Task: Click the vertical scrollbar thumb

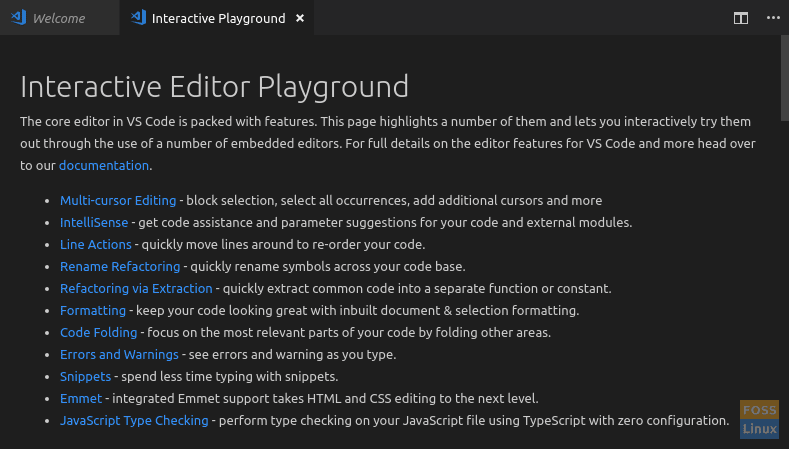Action: (784, 78)
